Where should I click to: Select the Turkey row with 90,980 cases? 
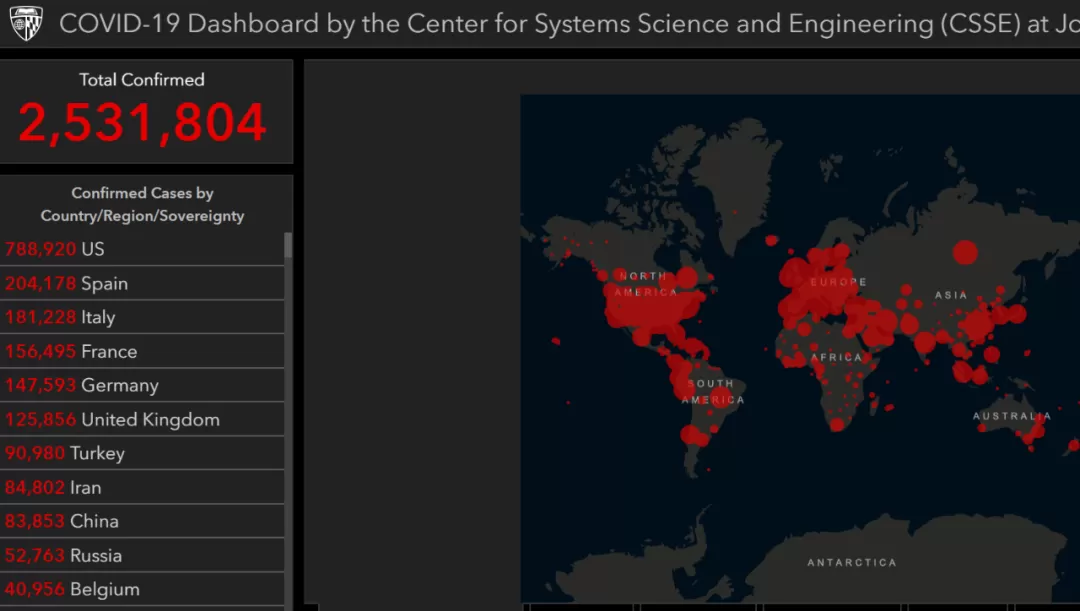pyautogui.click(x=142, y=453)
